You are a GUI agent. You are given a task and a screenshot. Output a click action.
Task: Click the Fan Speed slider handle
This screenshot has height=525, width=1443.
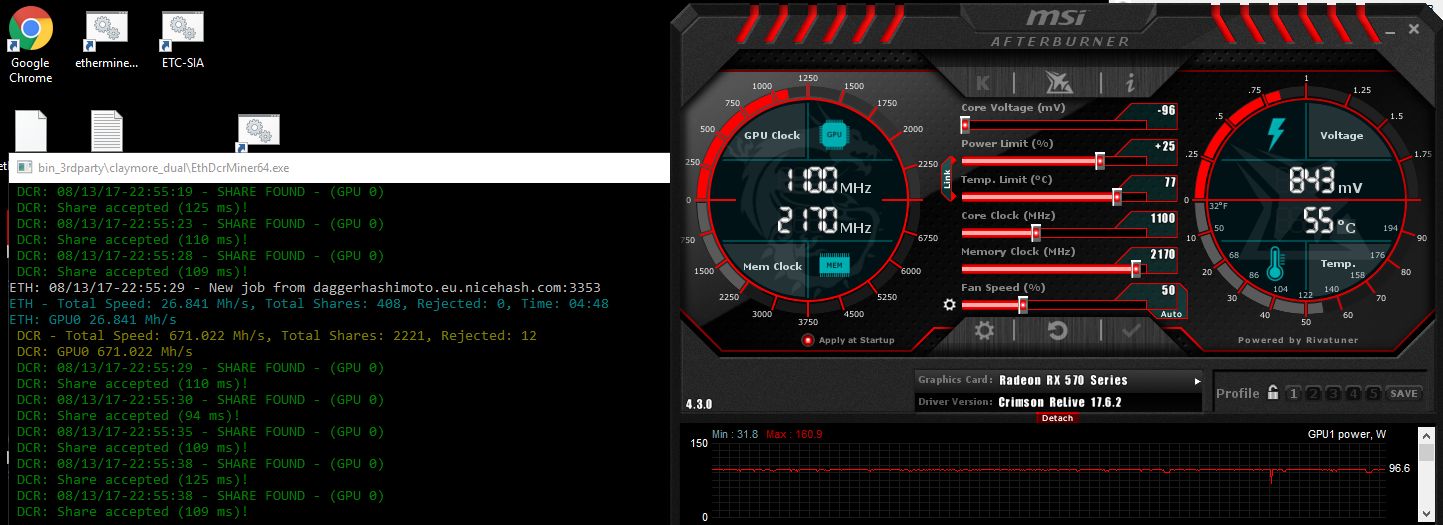coord(1023,304)
